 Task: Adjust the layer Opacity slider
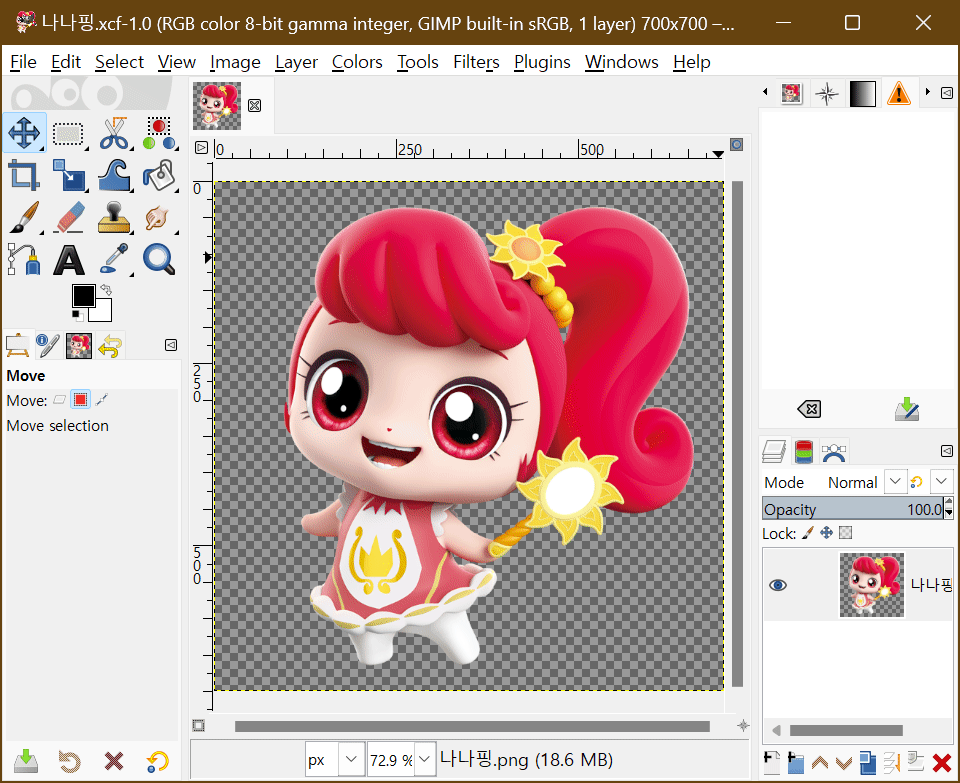[853, 509]
